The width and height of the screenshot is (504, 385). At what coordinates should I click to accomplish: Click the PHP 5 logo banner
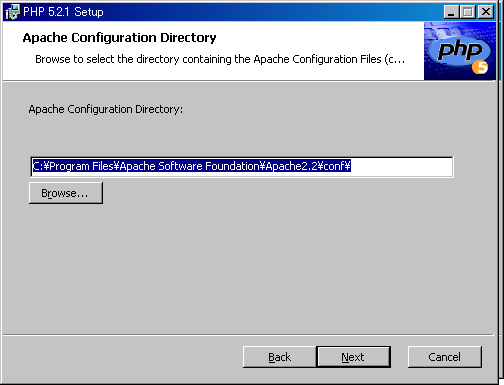(460, 51)
